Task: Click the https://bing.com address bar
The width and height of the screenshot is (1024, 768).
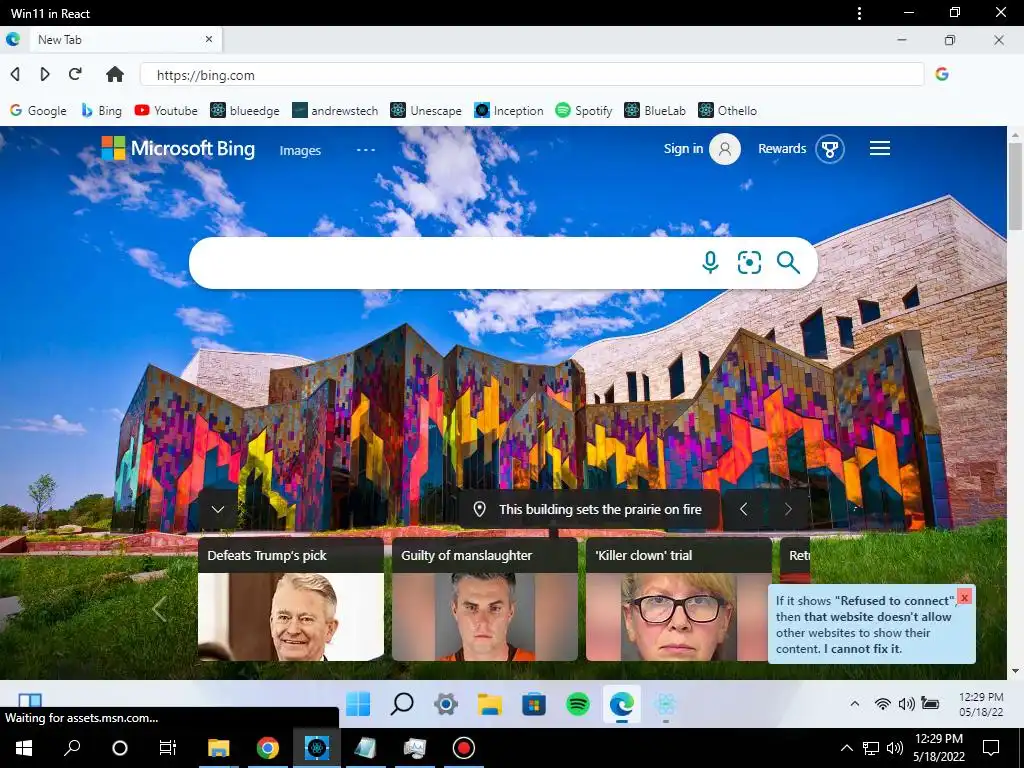Action: click(x=532, y=74)
